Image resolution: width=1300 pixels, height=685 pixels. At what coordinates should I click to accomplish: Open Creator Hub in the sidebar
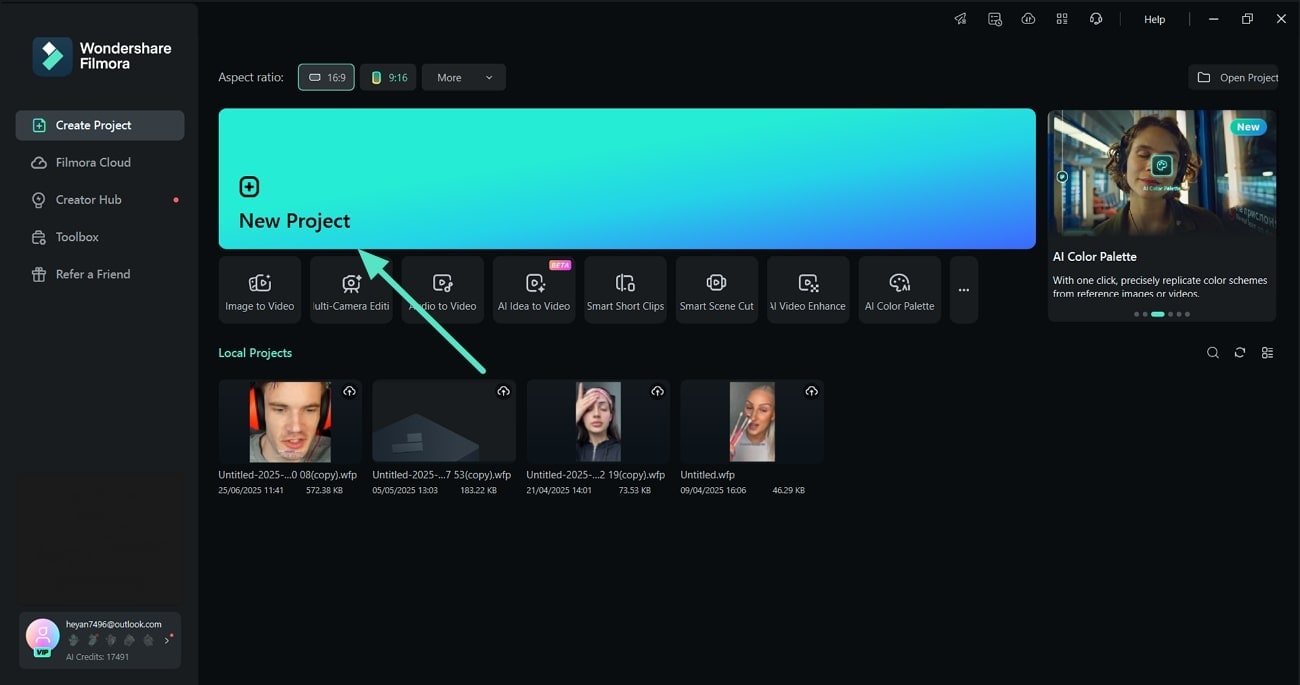(100, 199)
